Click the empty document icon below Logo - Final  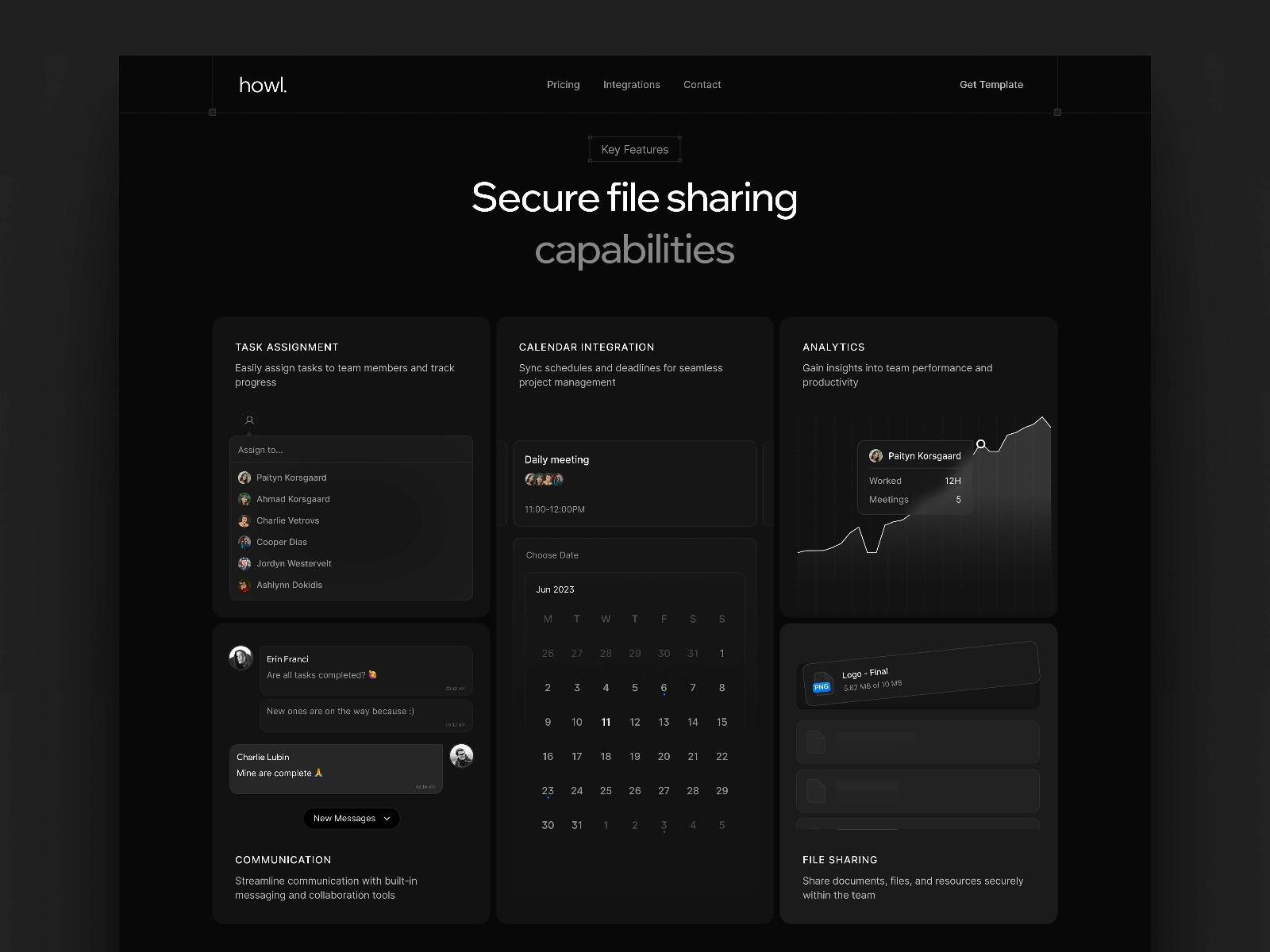(815, 742)
